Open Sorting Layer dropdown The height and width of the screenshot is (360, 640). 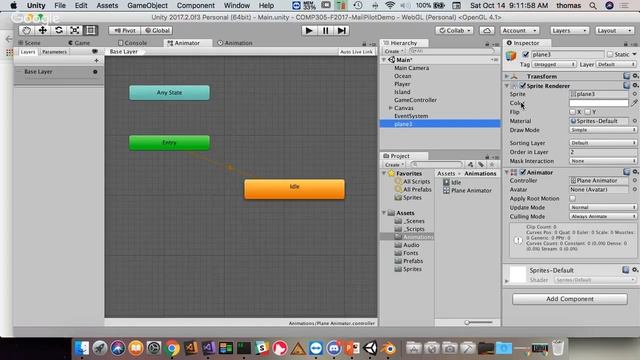coord(603,143)
